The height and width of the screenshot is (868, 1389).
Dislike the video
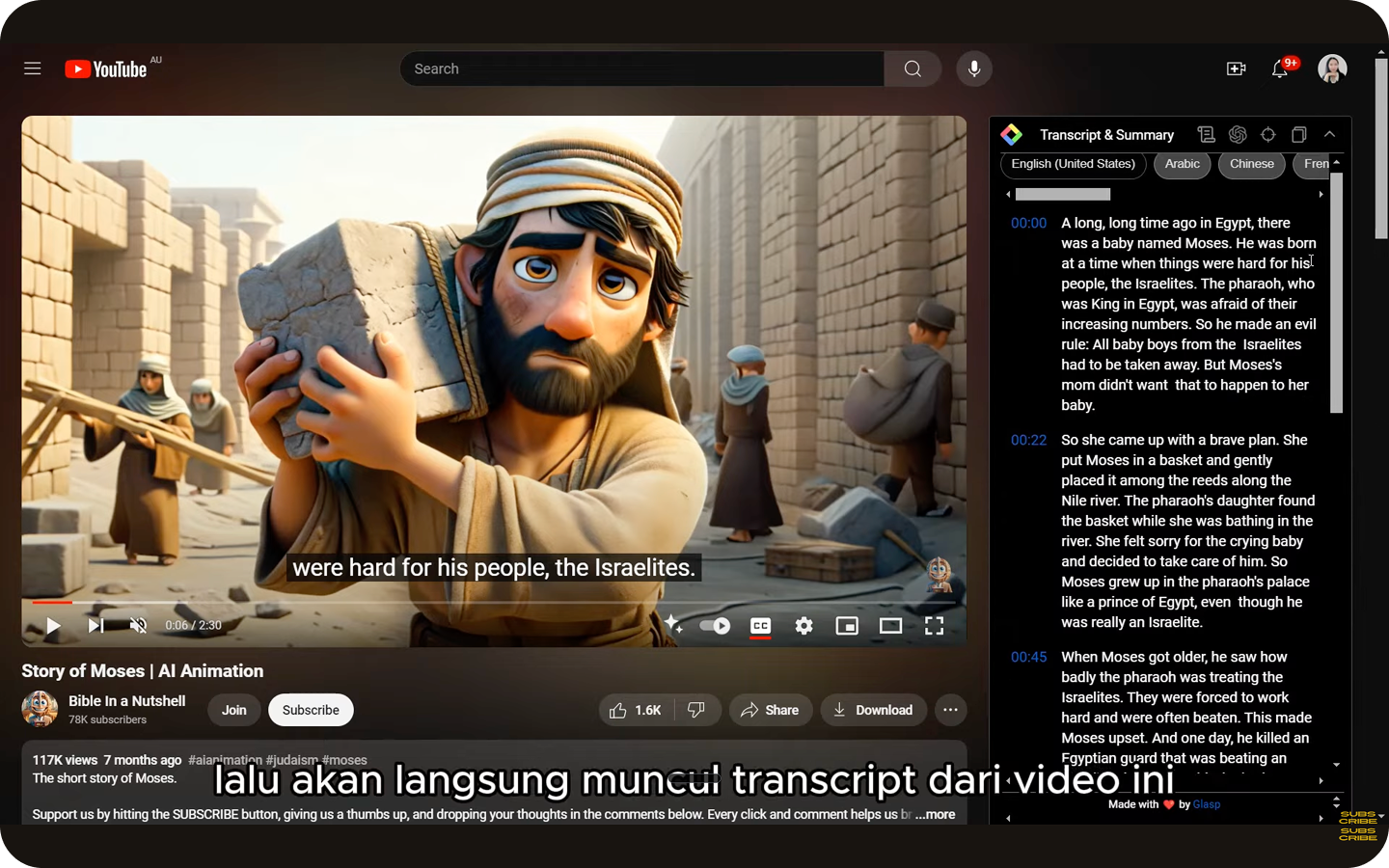(696, 710)
